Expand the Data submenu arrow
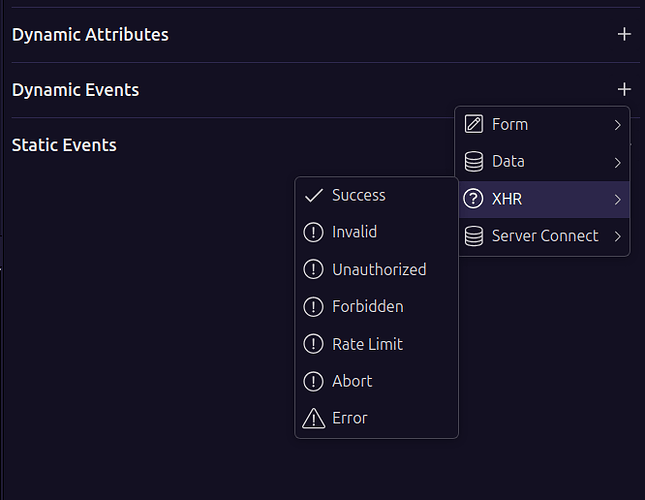645x500 pixels. click(x=618, y=162)
